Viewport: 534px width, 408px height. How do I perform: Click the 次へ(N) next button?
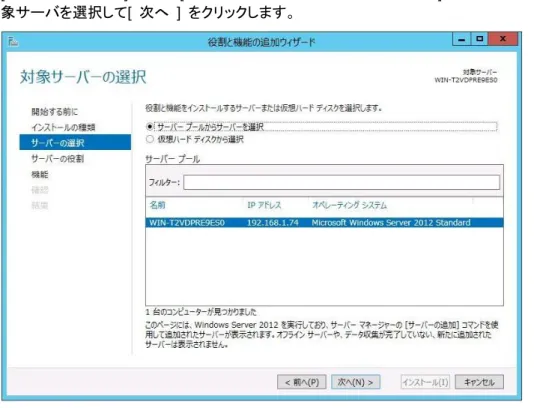(x=356, y=382)
